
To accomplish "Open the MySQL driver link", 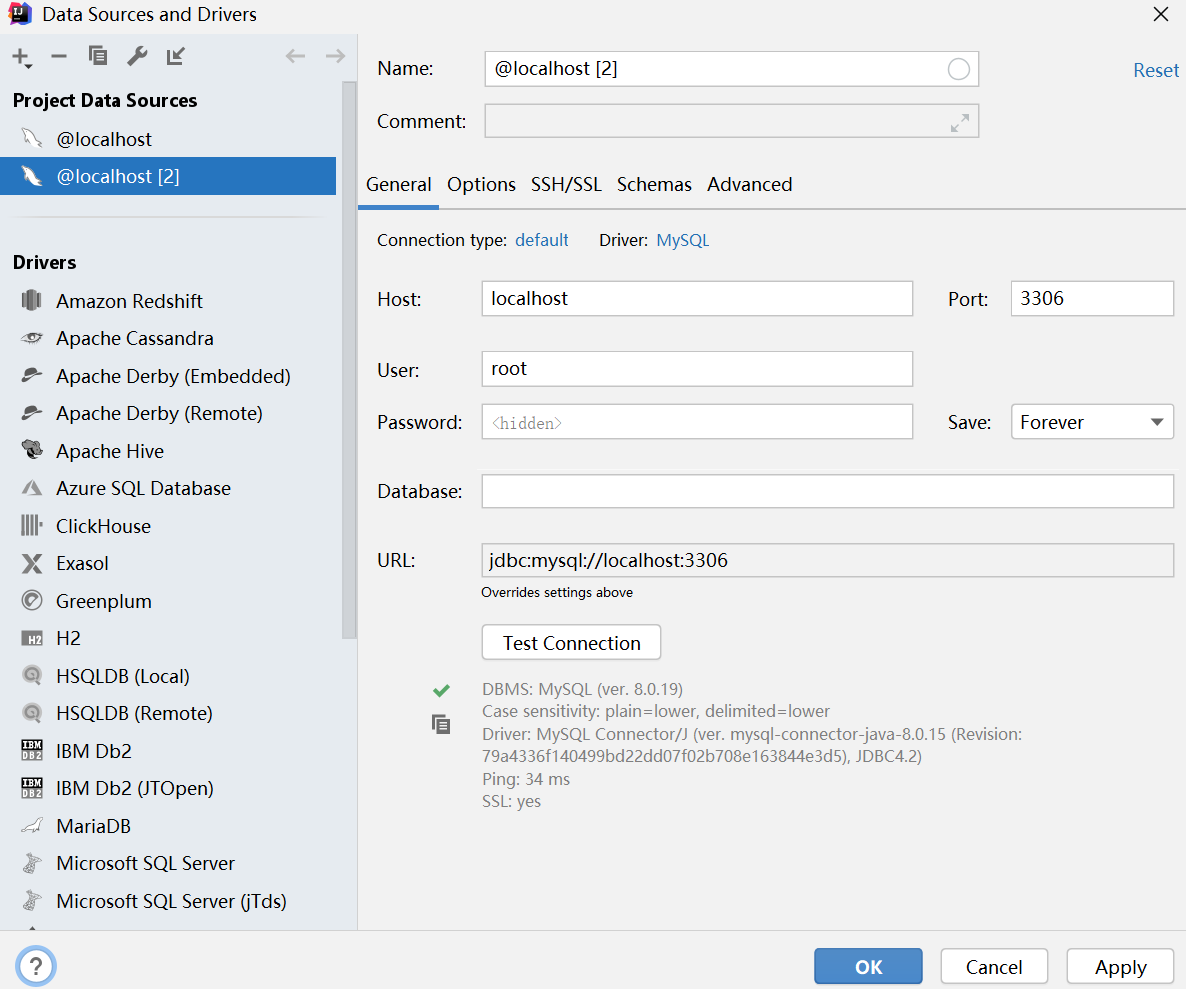I will (x=682, y=240).
